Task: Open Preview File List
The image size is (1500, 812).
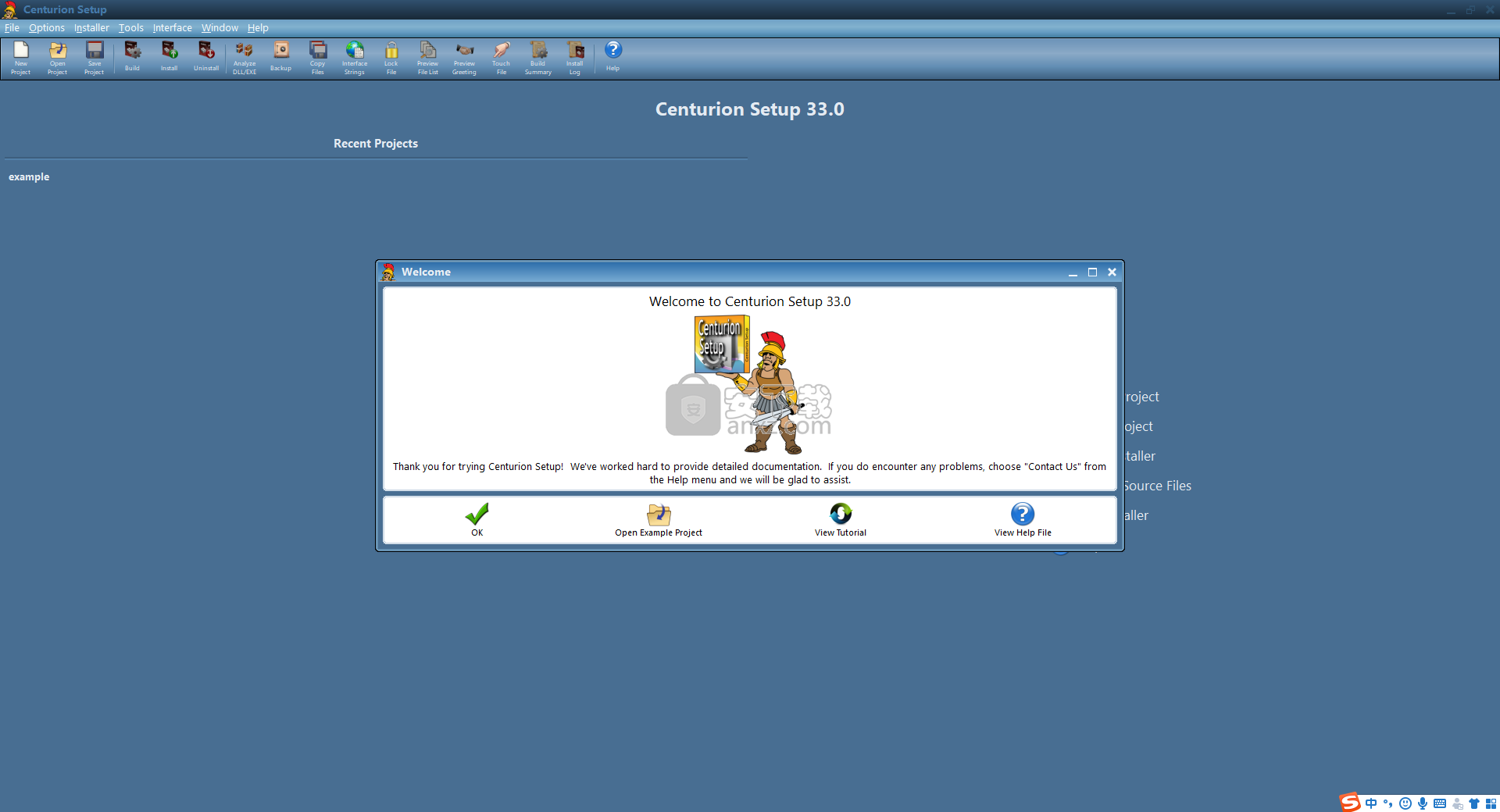Action: tap(428, 59)
